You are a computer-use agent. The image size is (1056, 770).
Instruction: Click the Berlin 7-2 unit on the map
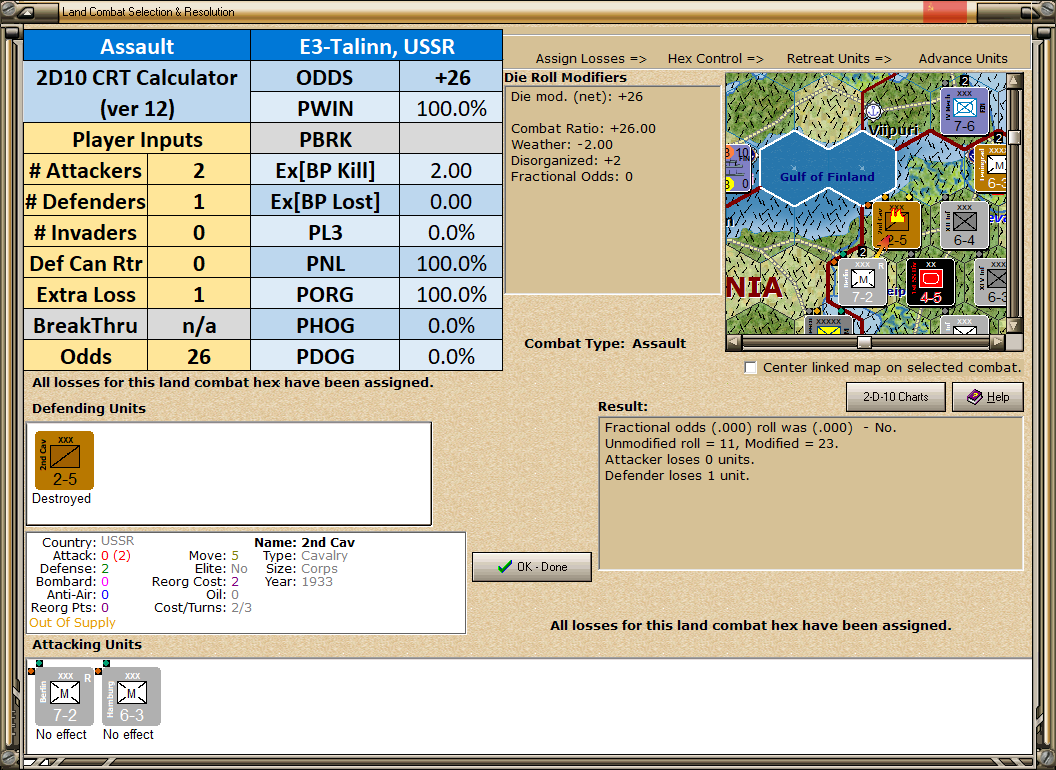[x=863, y=282]
